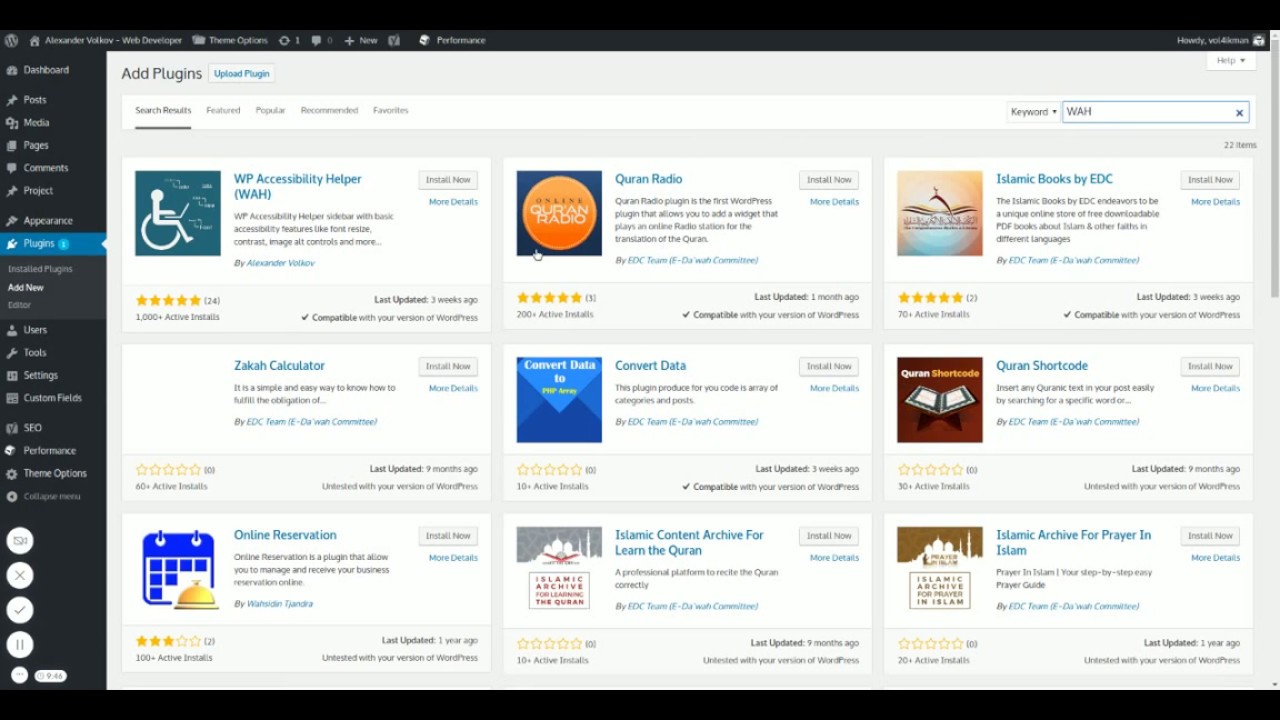Image resolution: width=1280 pixels, height=720 pixels.
Task: Clear the search field with the X
Action: point(1239,113)
